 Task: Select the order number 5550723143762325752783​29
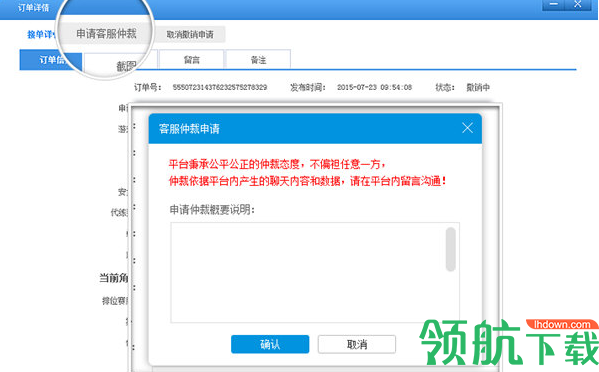click(x=220, y=87)
